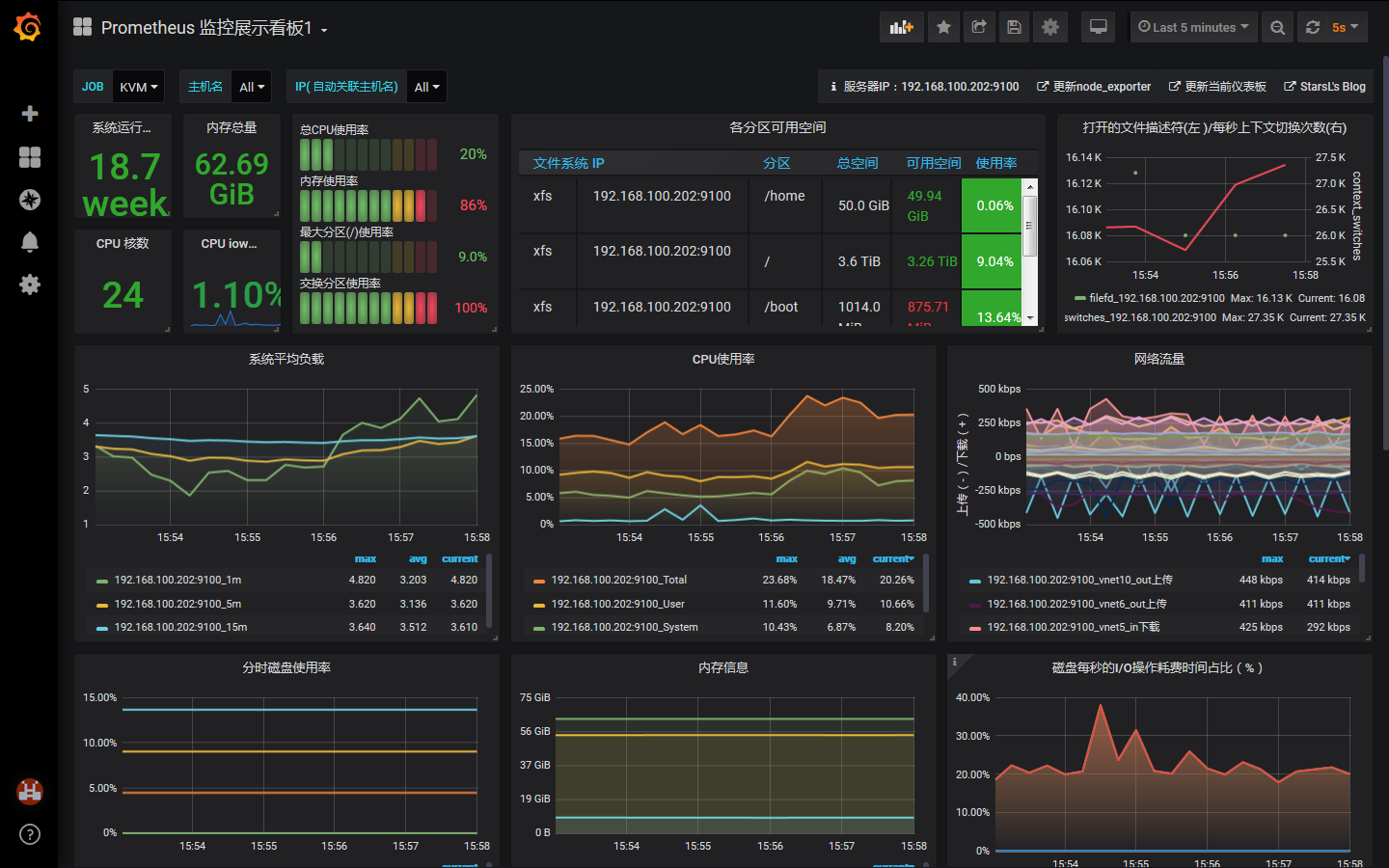Open the Help question mark icon
1389x868 pixels.
[x=30, y=834]
